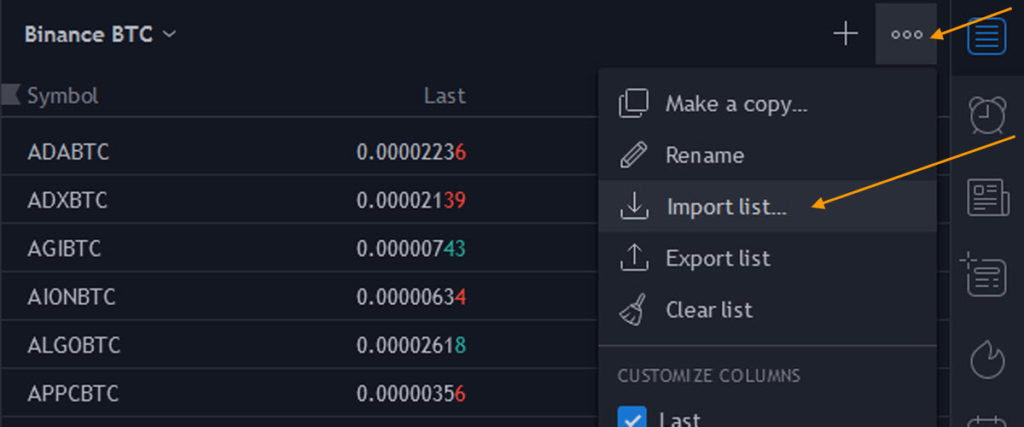Open the Alerts alarm clock icon

[987, 115]
